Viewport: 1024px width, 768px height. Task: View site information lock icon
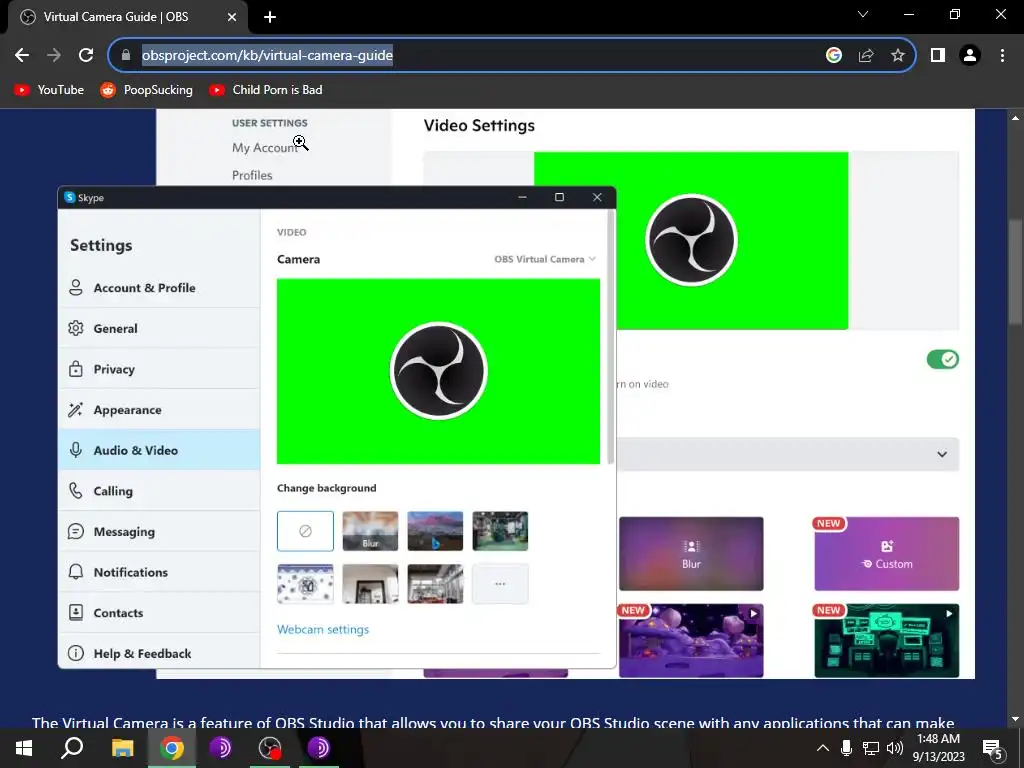click(126, 56)
